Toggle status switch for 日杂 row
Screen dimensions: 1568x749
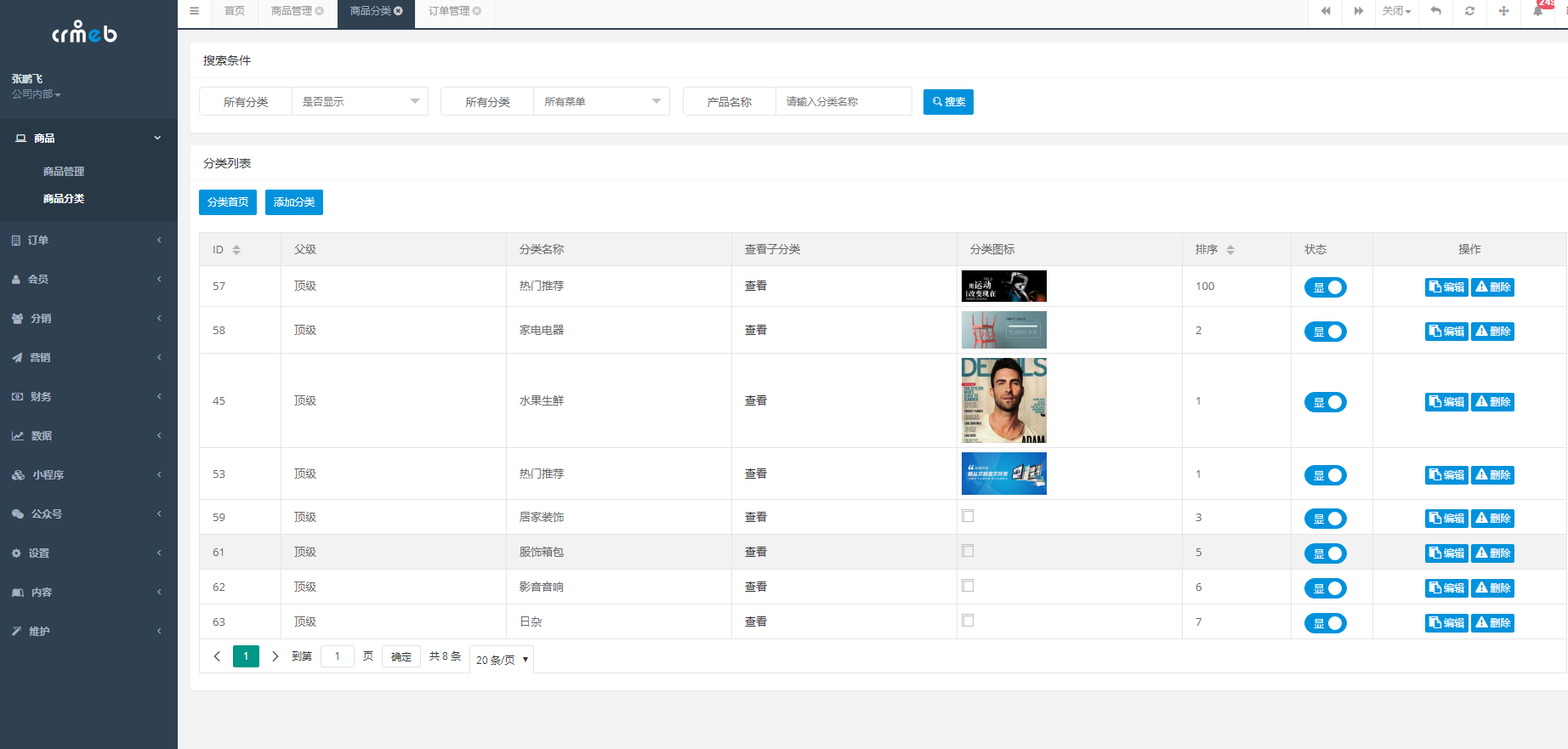(1325, 623)
